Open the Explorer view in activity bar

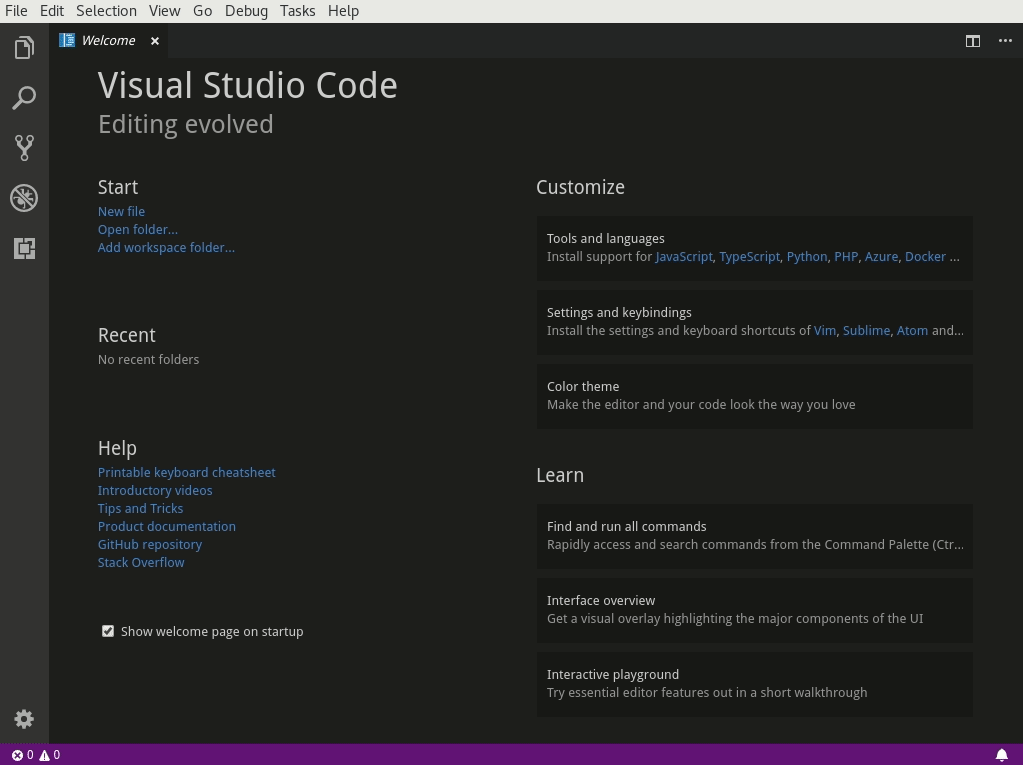click(24, 48)
